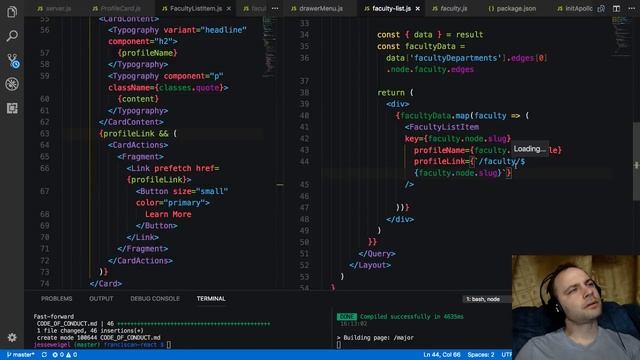Open the Search sidebar icon
This screenshot has height=360, width=640.
(12, 36)
